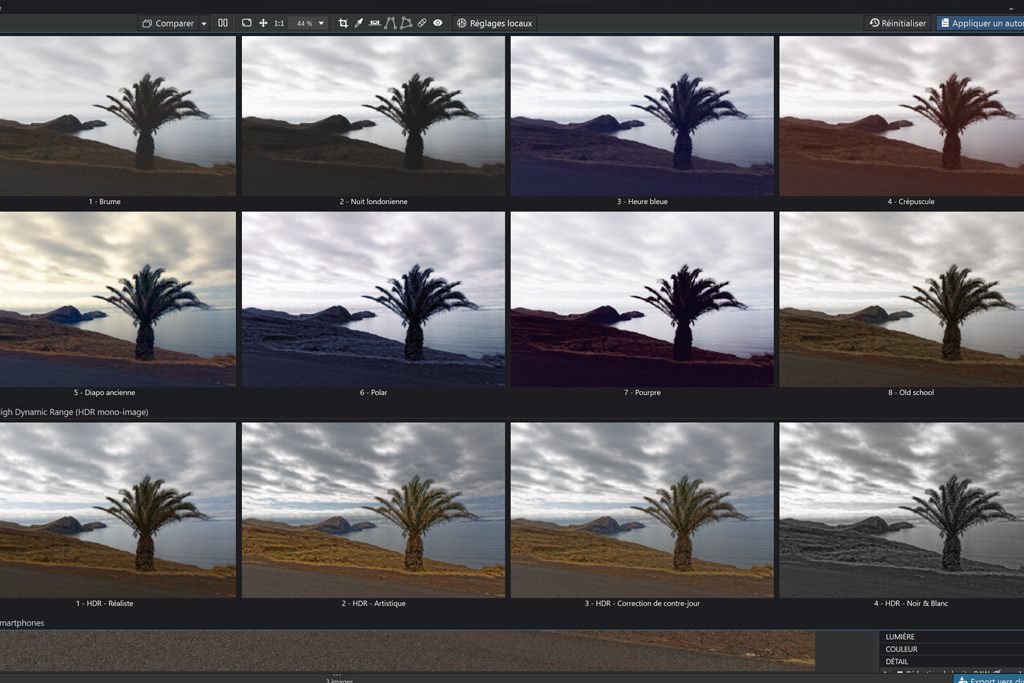
Task: Activate the horizon leveling tool
Action: 374,23
